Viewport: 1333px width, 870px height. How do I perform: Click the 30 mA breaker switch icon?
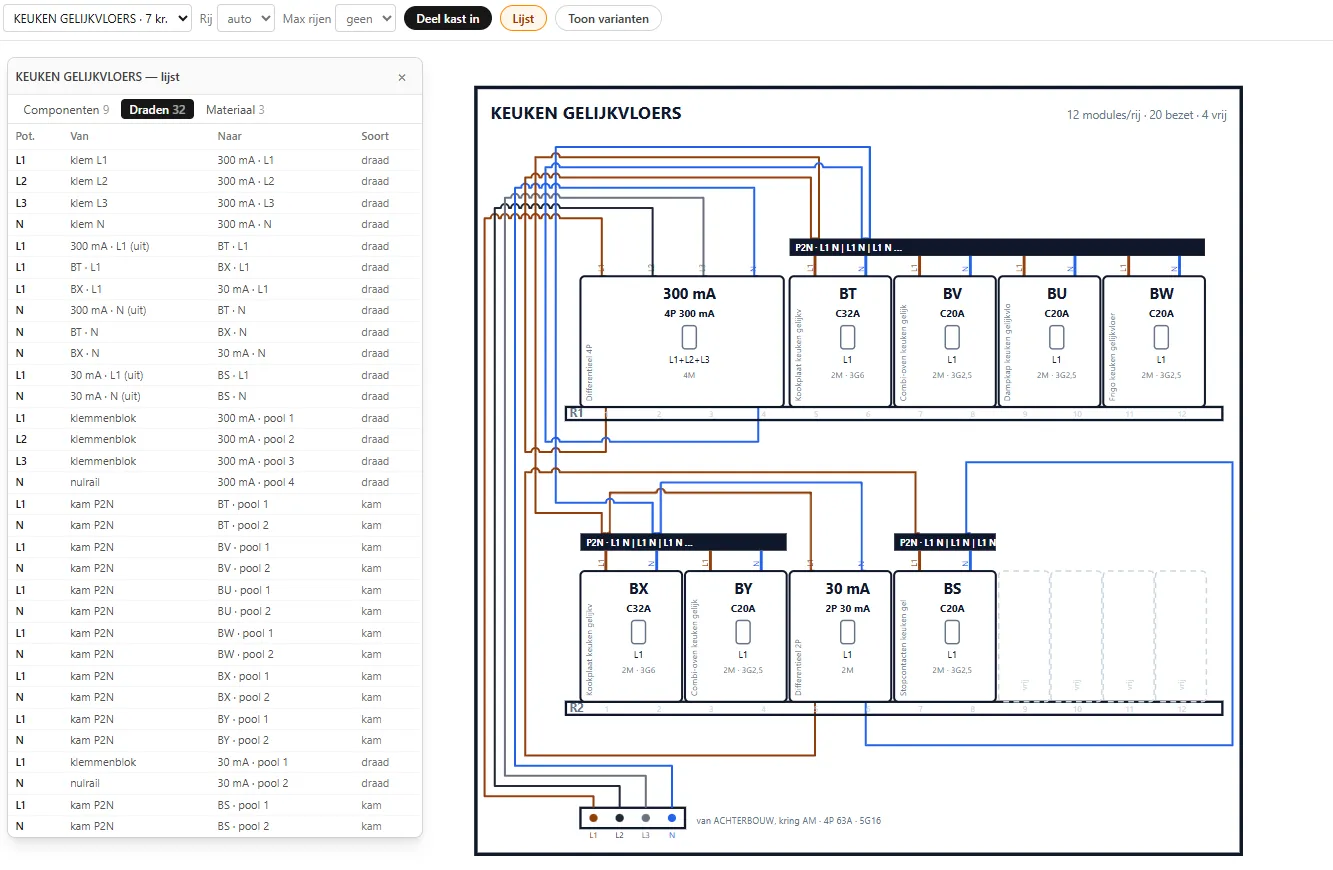[x=847, y=632]
